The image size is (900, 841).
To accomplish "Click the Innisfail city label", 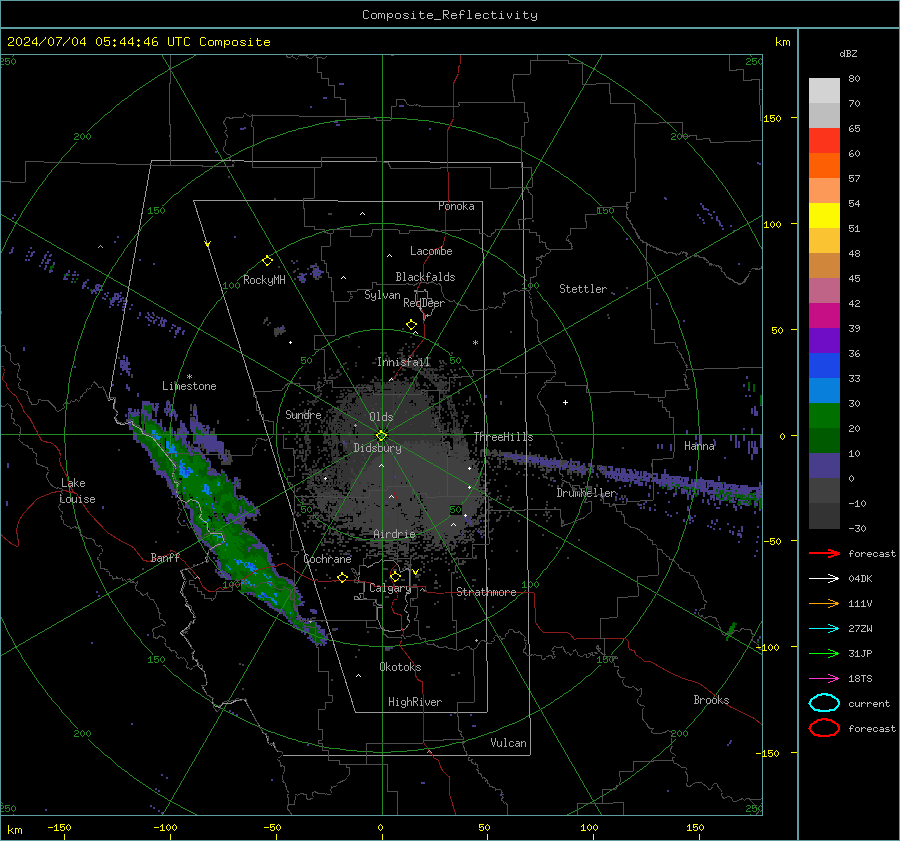I will tap(403, 362).
